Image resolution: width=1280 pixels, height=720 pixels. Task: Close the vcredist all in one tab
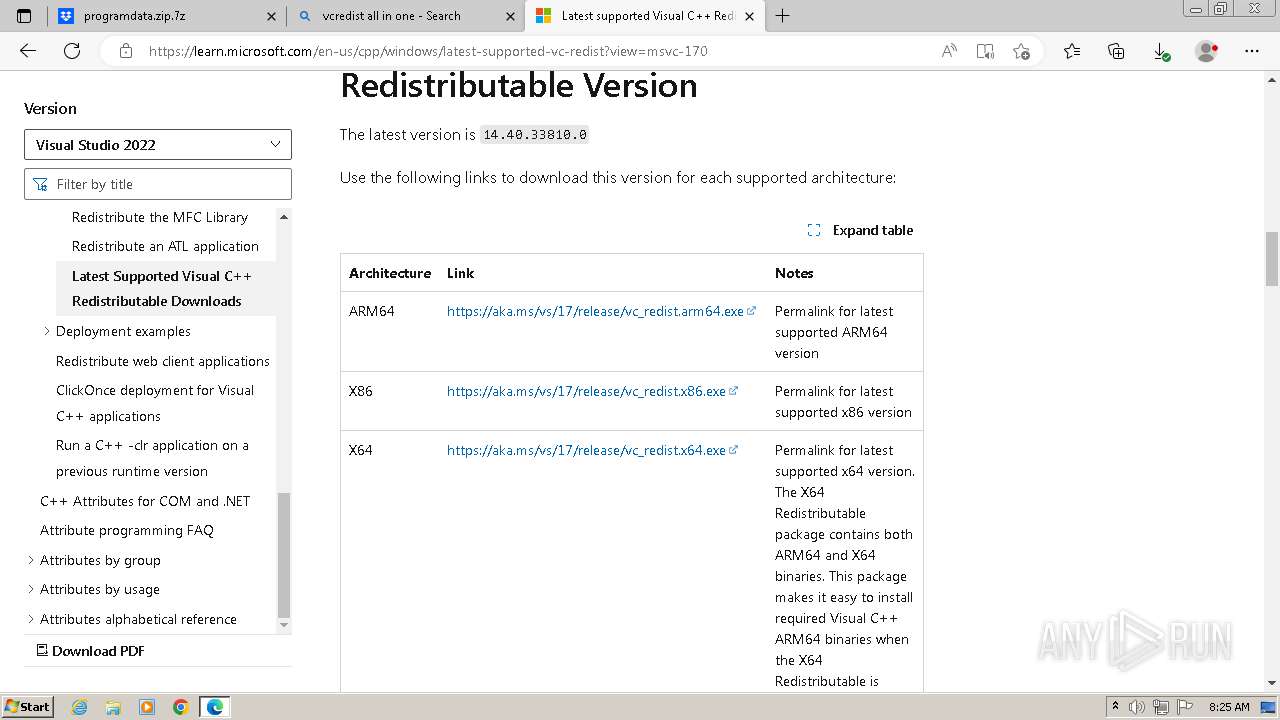tap(510, 16)
